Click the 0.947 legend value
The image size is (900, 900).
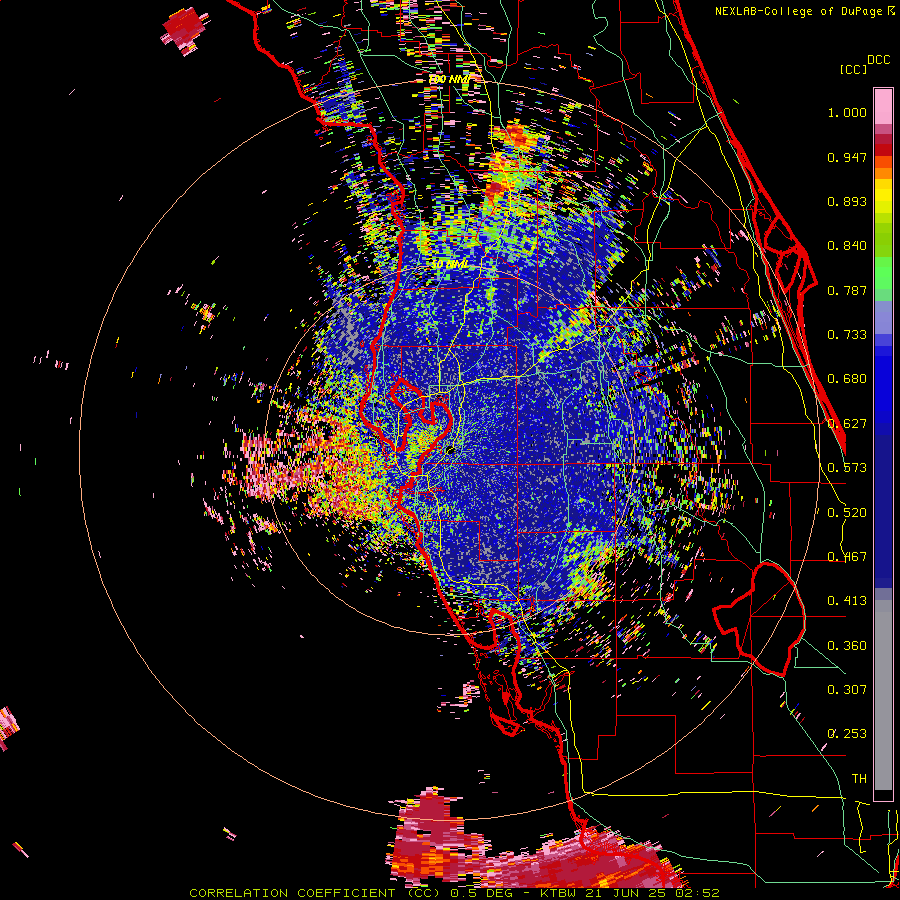pyautogui.click(x=847, y=157)
